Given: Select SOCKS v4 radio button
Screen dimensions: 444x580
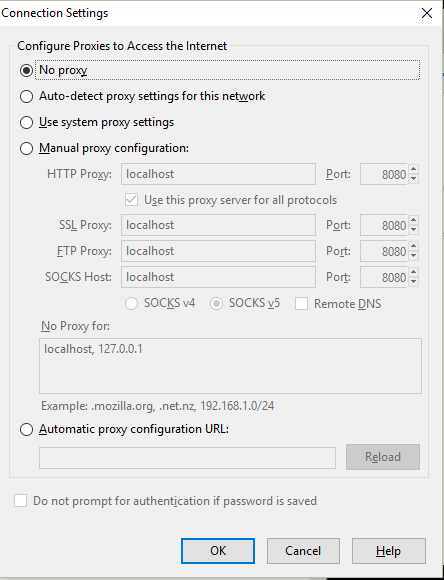Looking at the screenshot, I should point(131,304).
